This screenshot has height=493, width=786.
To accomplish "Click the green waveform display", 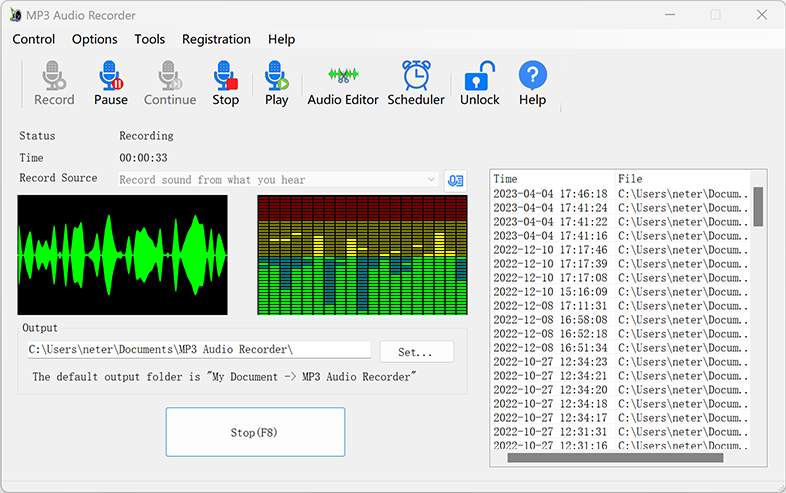I will click(x=122, y=255).
